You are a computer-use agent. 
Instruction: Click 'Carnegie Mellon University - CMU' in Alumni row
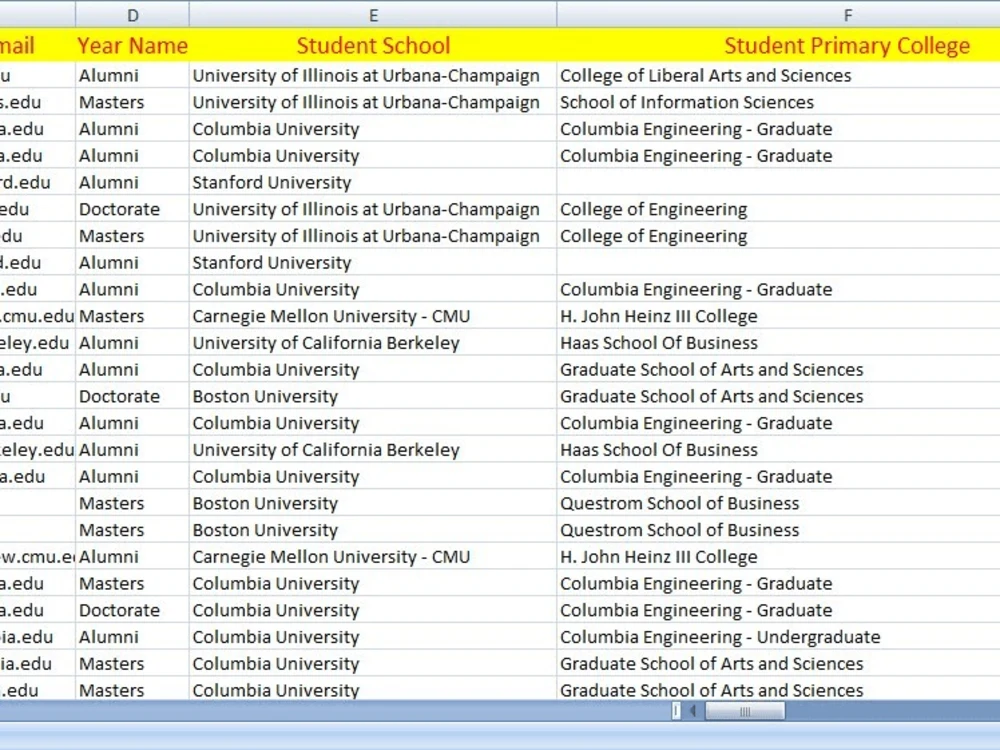(373, 556)
